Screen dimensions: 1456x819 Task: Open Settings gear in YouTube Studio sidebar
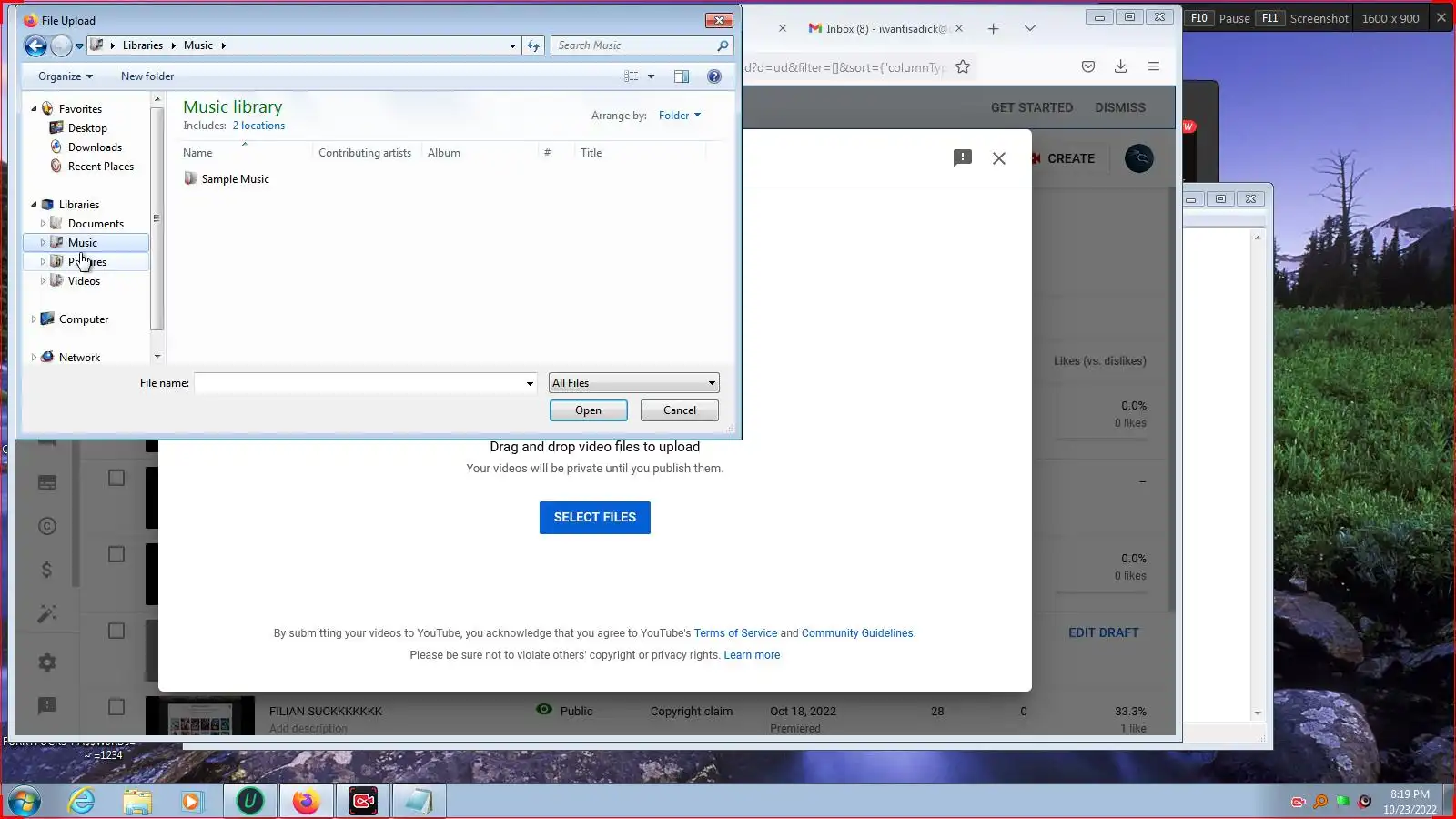47,662
